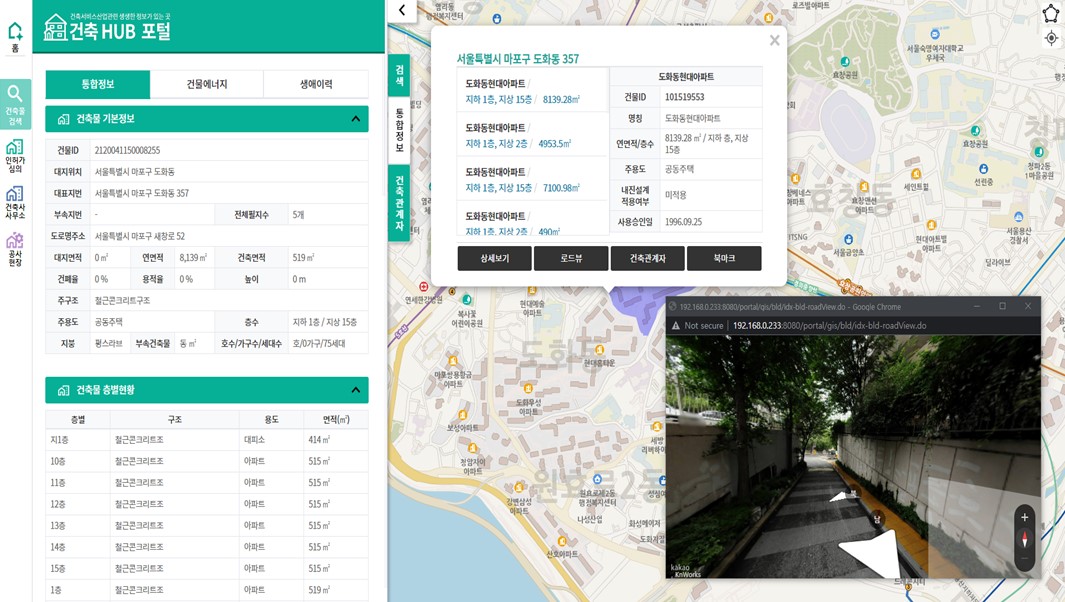Zoom in the road view with plus
1065x602 pixels.
[1024, 517]
